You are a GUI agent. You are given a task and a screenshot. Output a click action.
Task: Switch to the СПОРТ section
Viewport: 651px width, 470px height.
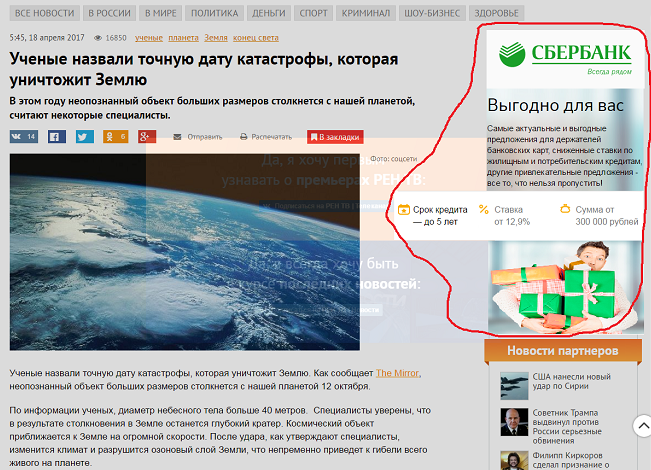313,13
